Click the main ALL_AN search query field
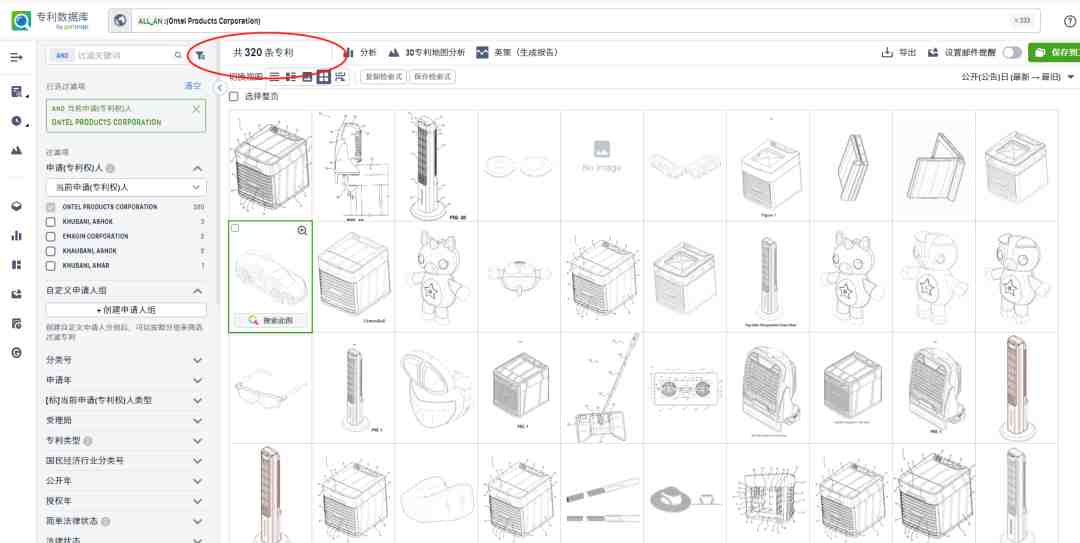1080x543 pixels. pyautogui.click(x=574, y=21)
